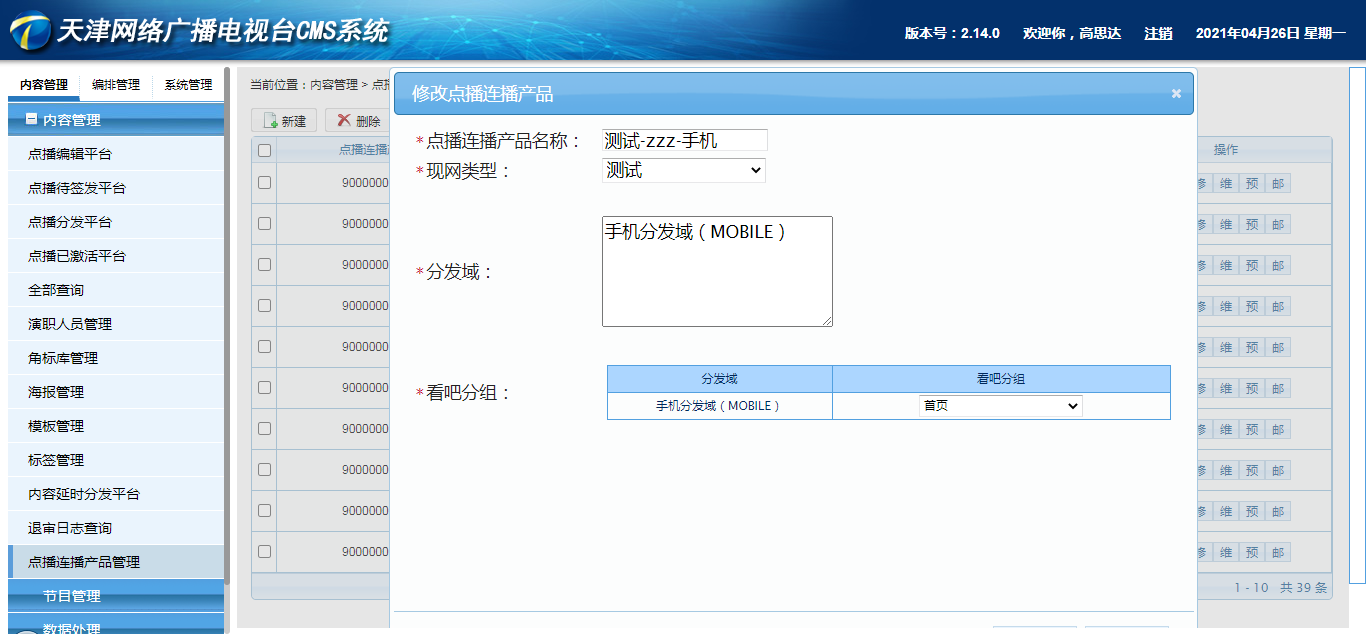
Task: Open 模板管理 in sidebar
Action: pyautogui.click(x=116, y=426)
